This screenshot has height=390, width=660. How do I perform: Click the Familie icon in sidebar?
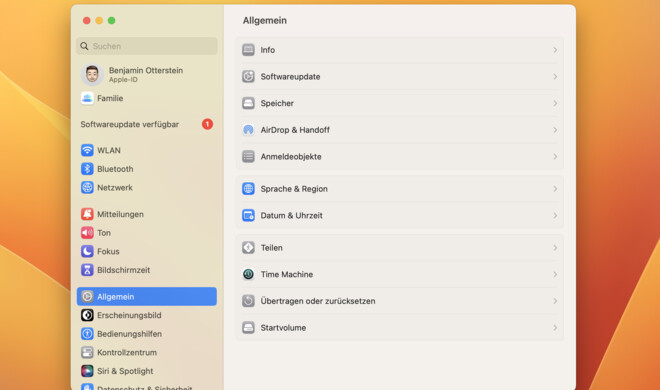(87, 98)
